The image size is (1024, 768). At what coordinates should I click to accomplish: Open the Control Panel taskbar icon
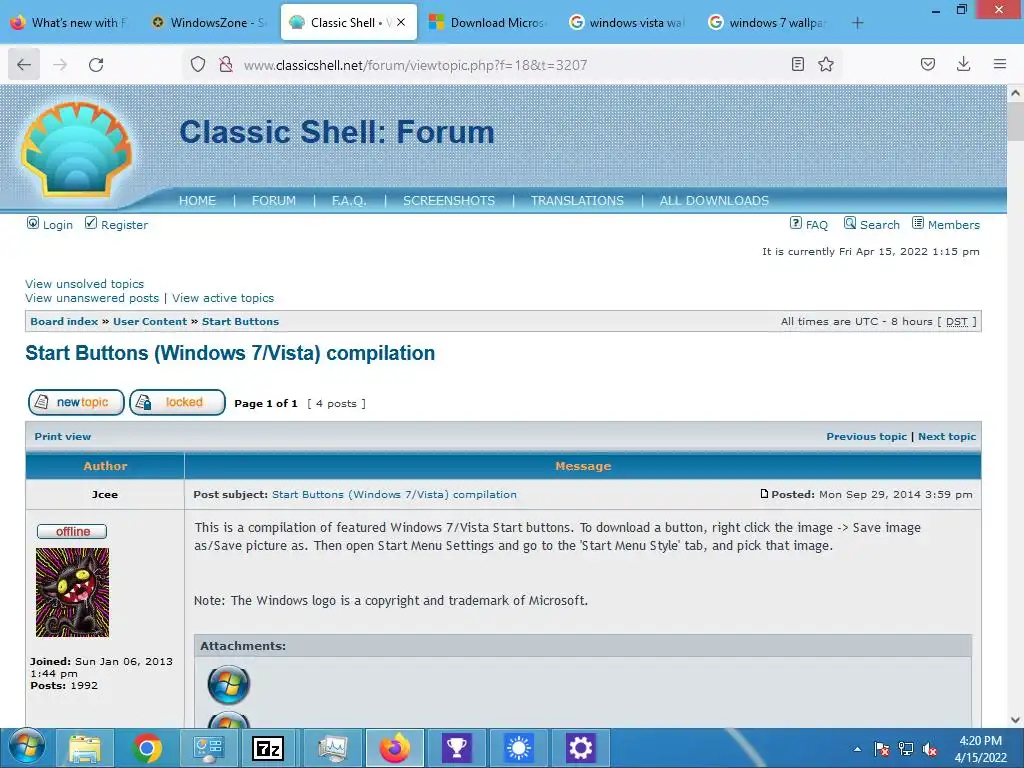208,748
